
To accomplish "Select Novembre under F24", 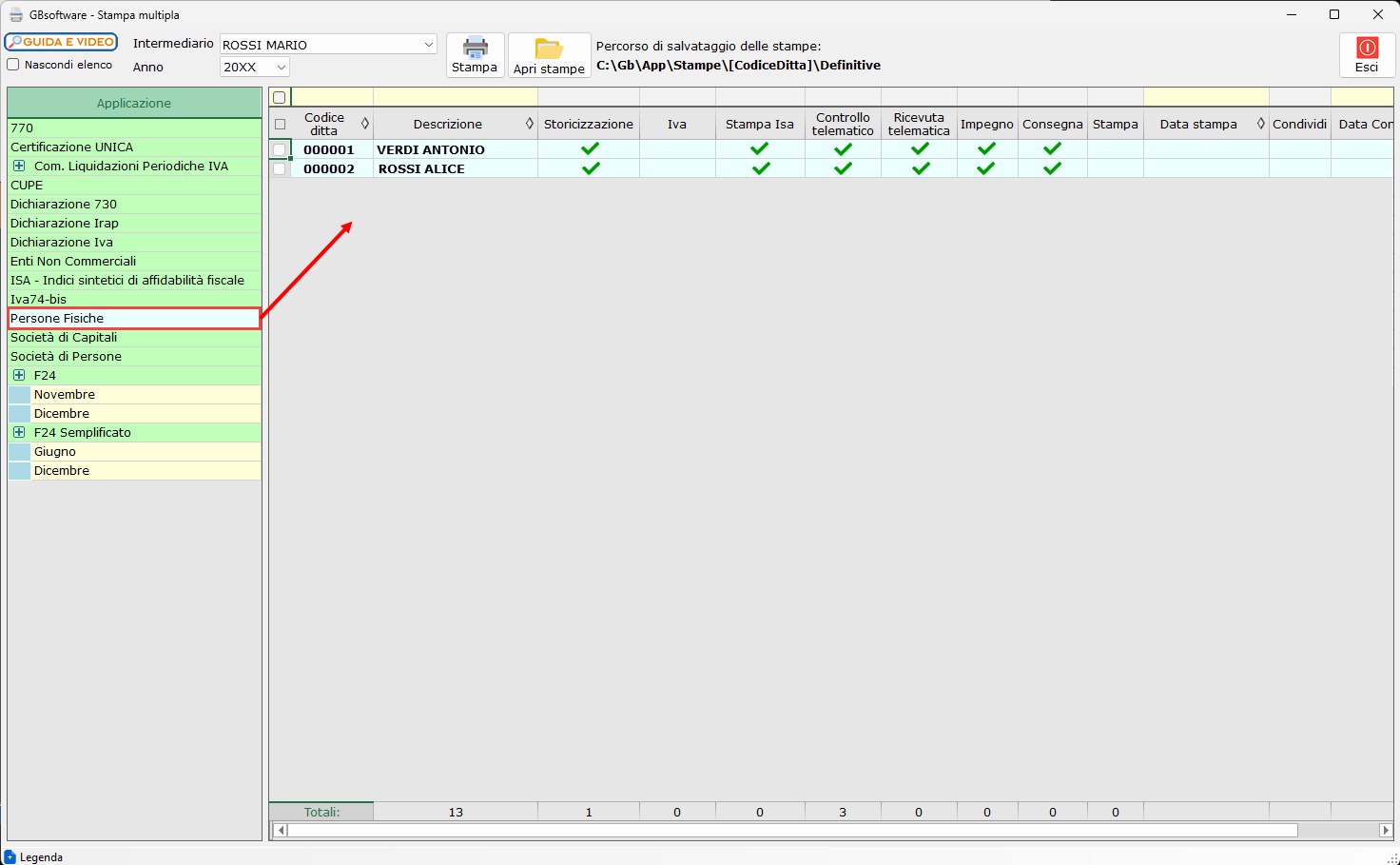I will (x=65, y=394).
